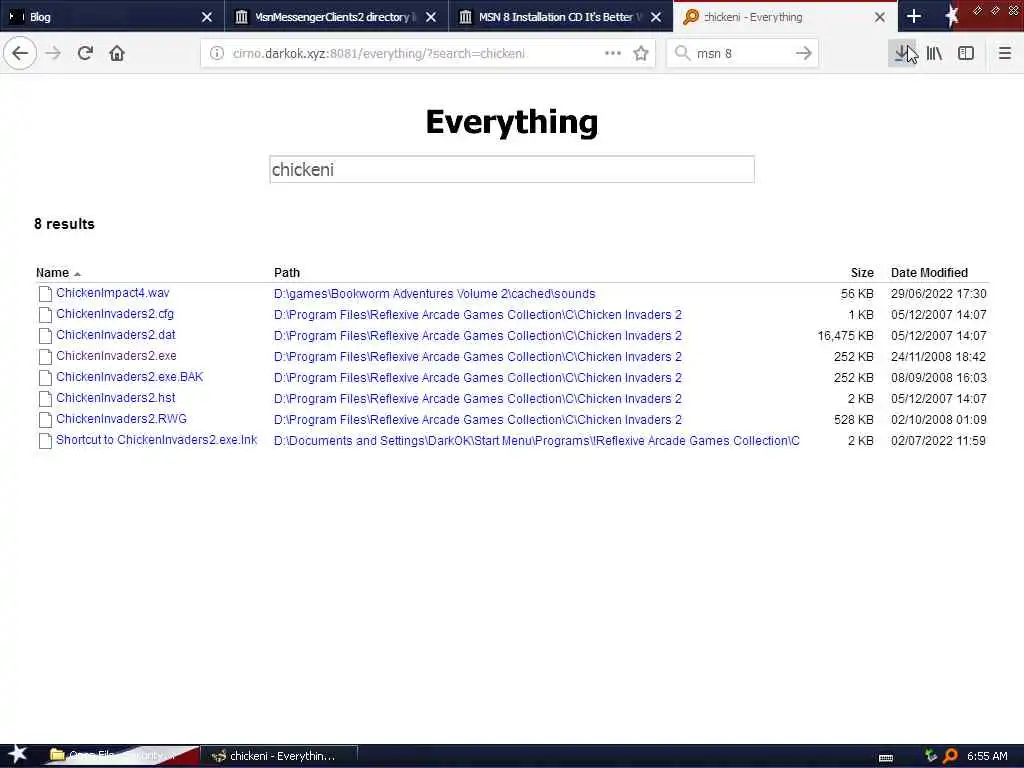Viewport: 1024px width, 768px height.
Task: Click the file icon beside Shortcut to ChickenInvaders2.exe.lnk
Action: pos(45,441)
